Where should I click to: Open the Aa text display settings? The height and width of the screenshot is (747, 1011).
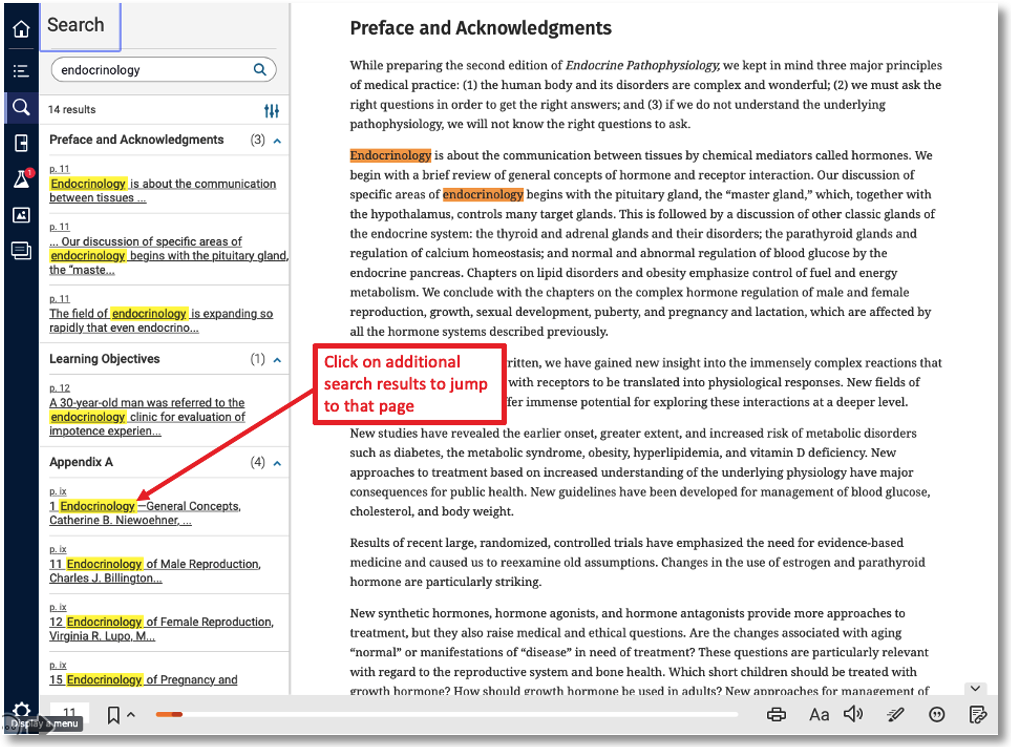pyautogui.click(x=819, y=714)
